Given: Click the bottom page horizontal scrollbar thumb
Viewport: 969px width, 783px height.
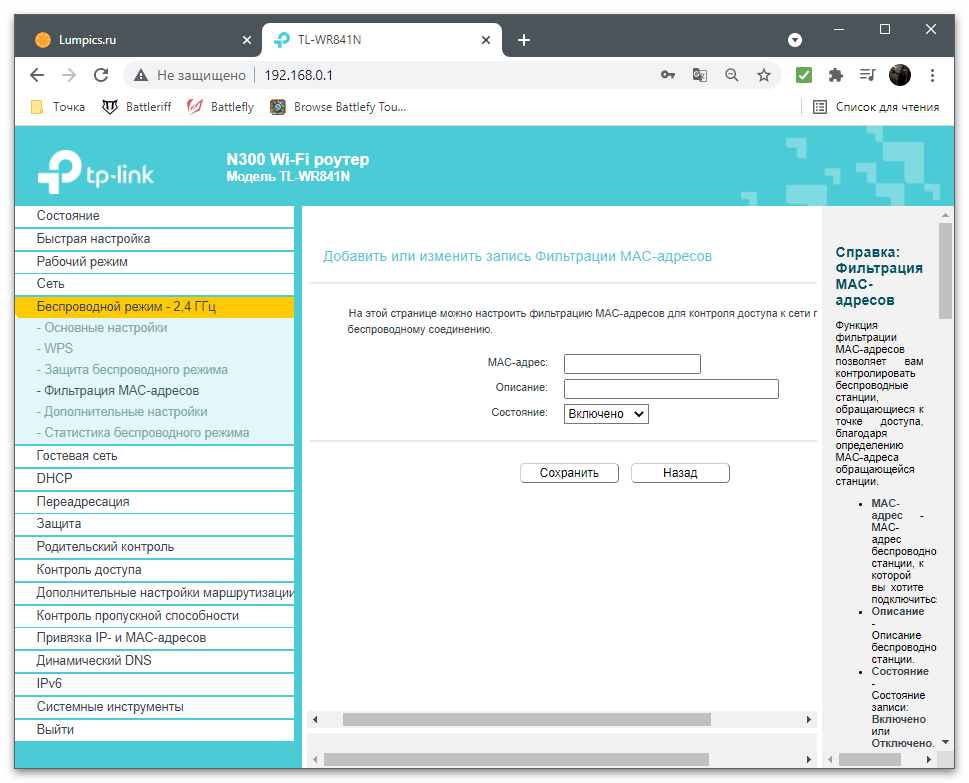Looking at the screenshot, I should tap(516, 759).
